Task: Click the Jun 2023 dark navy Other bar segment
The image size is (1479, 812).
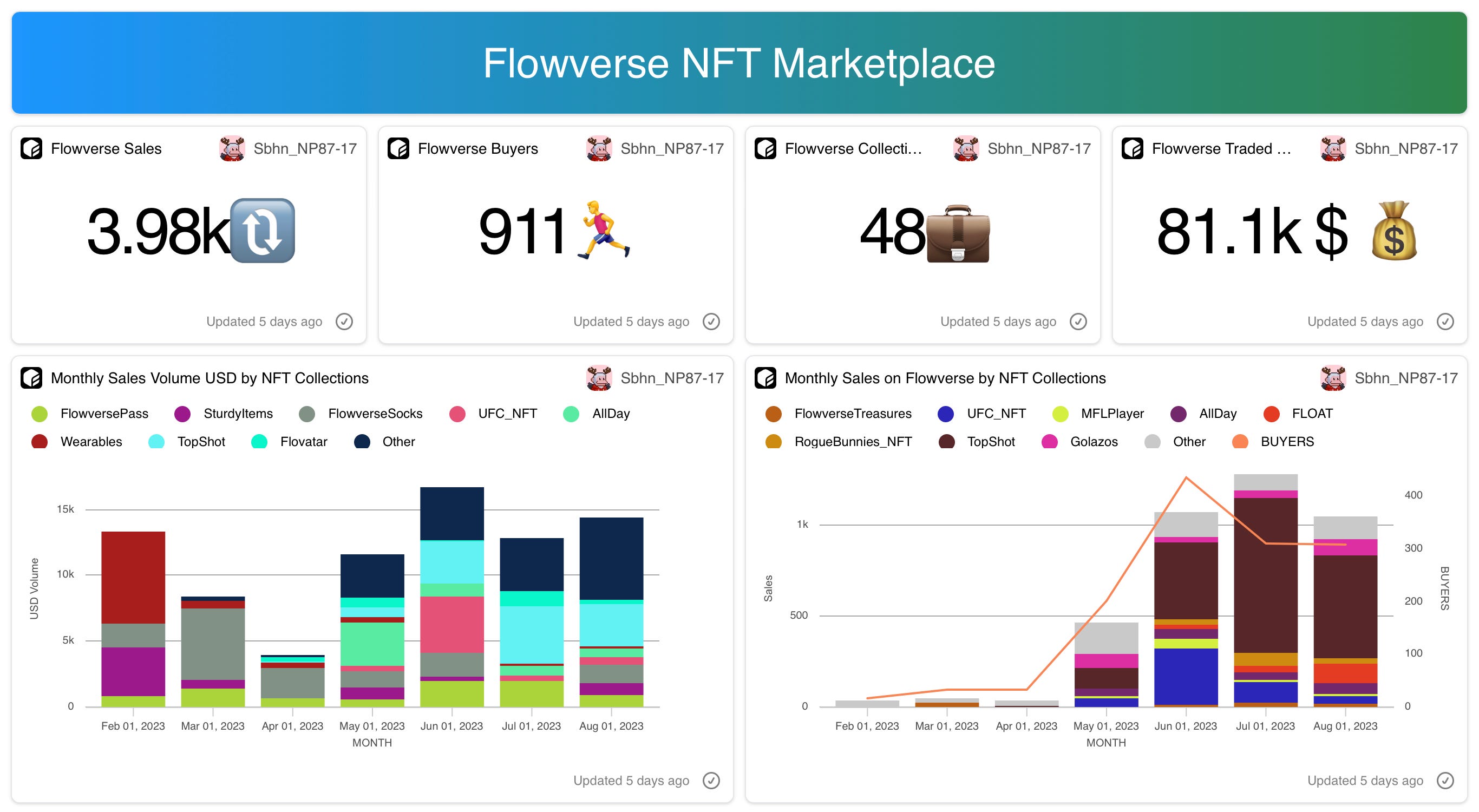Action: pos(452,513)
